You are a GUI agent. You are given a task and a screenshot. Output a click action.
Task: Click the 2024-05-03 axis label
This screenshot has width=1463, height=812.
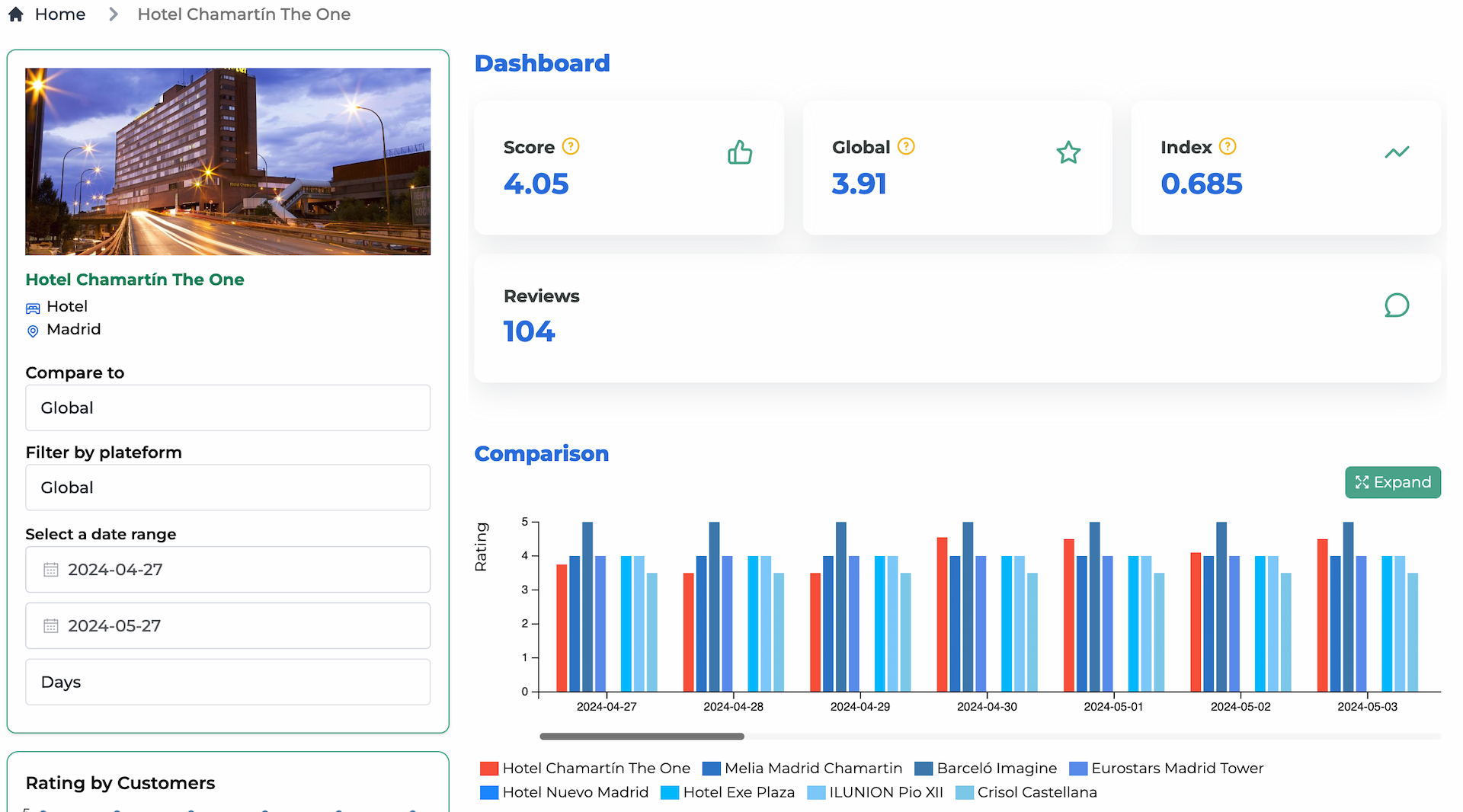(1368, 707)
